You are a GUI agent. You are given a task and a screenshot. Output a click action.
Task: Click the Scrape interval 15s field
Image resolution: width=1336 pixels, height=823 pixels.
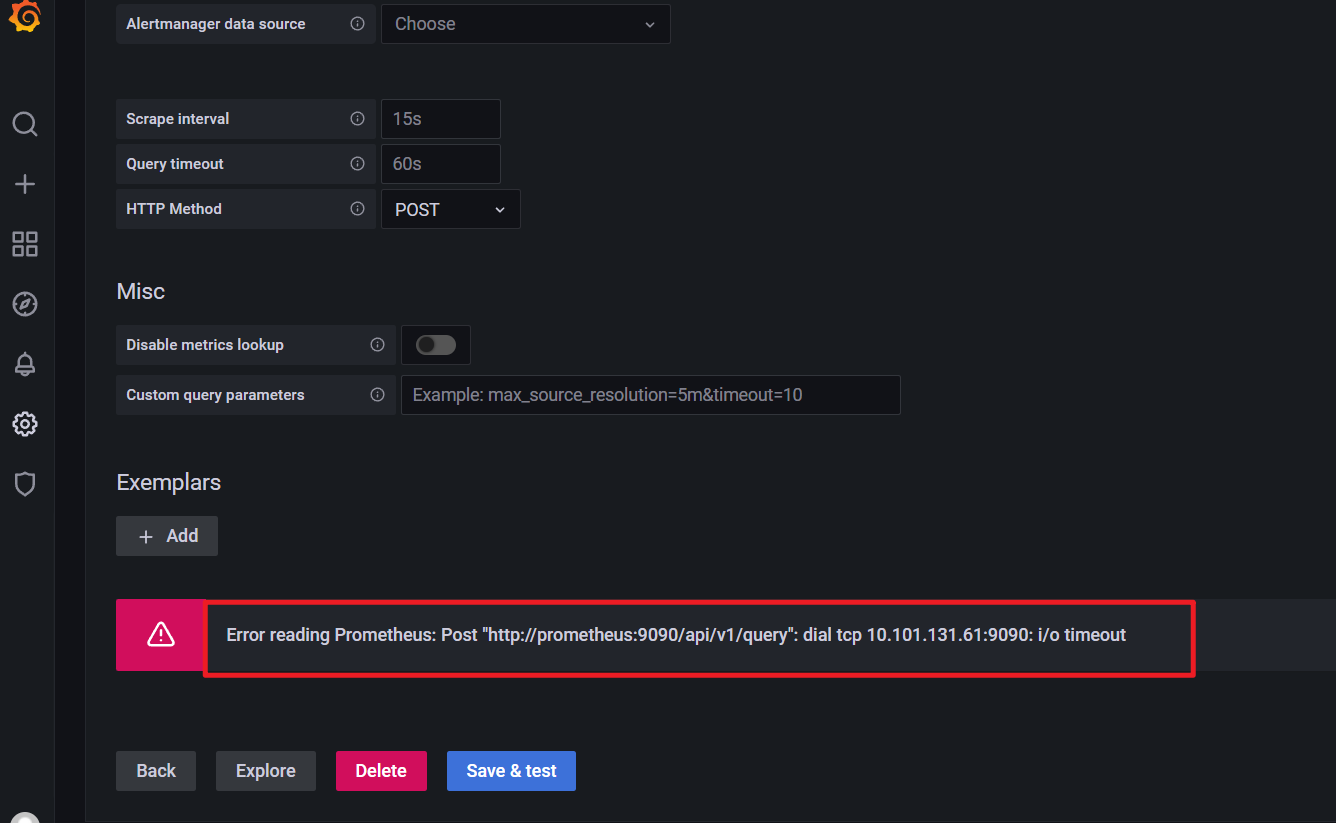441,119
